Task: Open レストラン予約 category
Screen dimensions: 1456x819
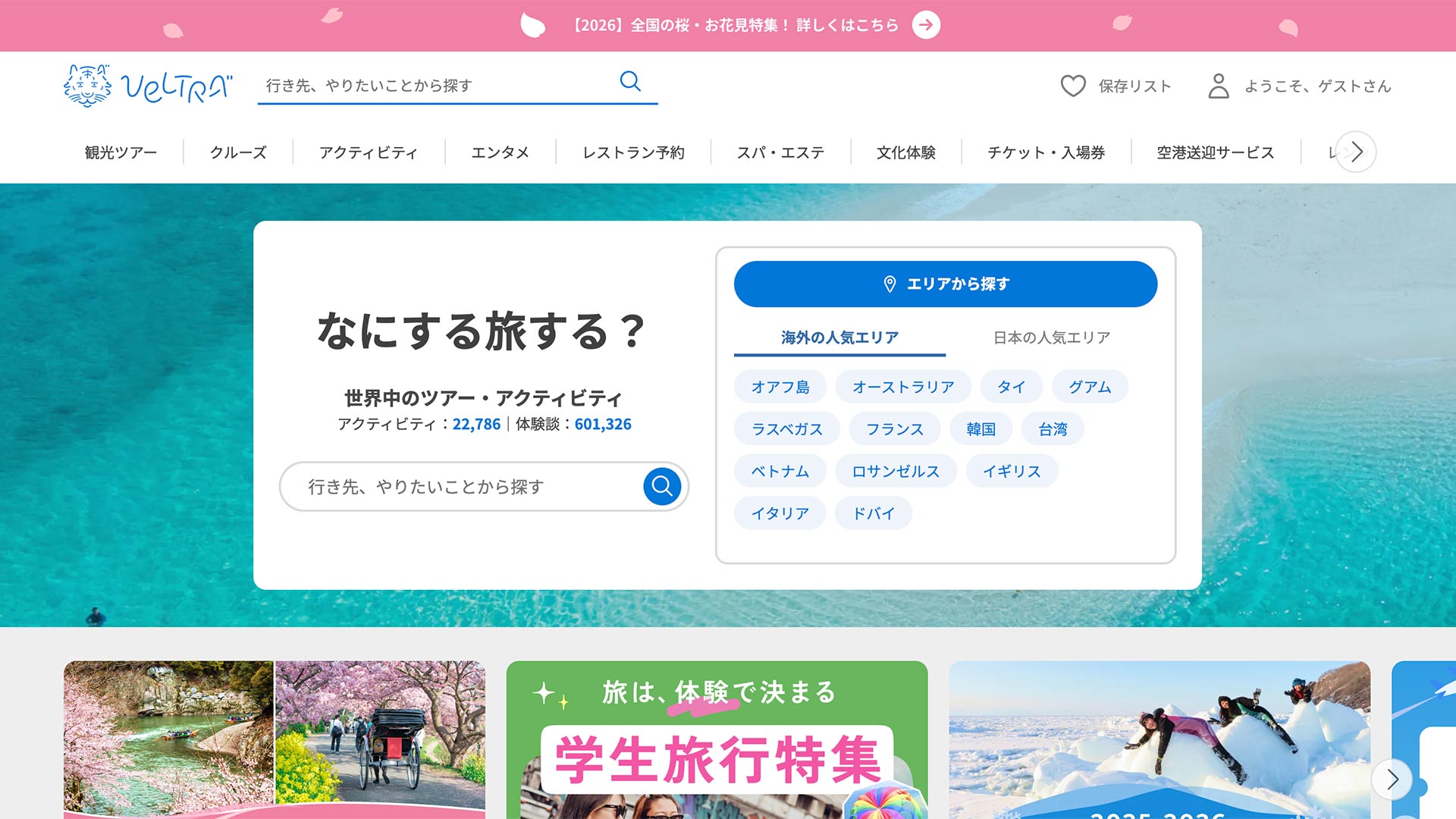Action: 633,152
